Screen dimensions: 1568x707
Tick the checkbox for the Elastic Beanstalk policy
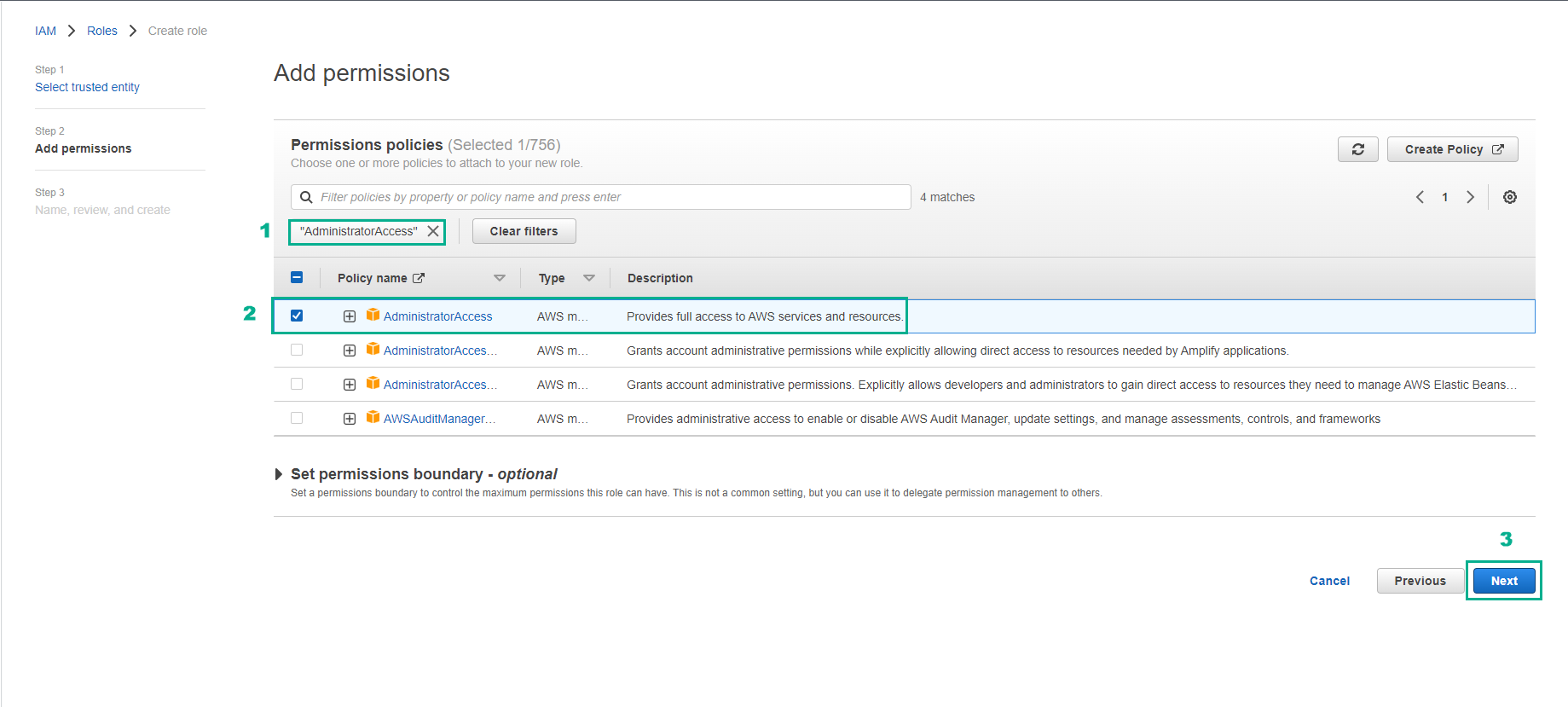pyautogui.click(x=297, y=384)
